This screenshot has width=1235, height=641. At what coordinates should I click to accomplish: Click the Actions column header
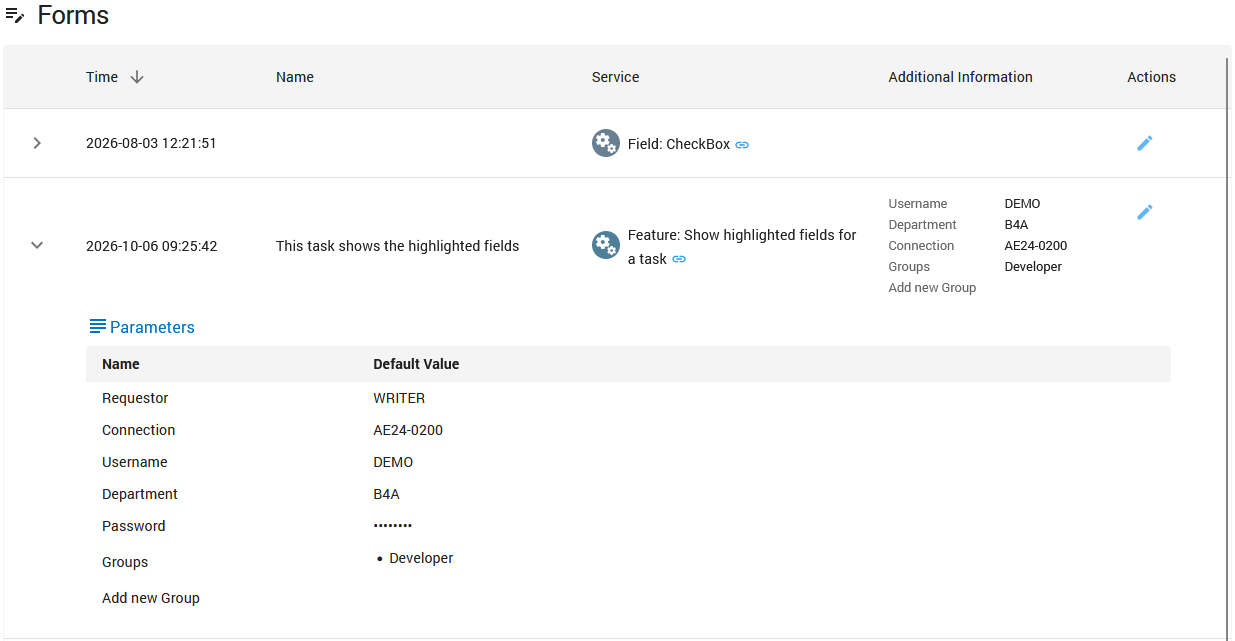click(x=1151, y=77)
